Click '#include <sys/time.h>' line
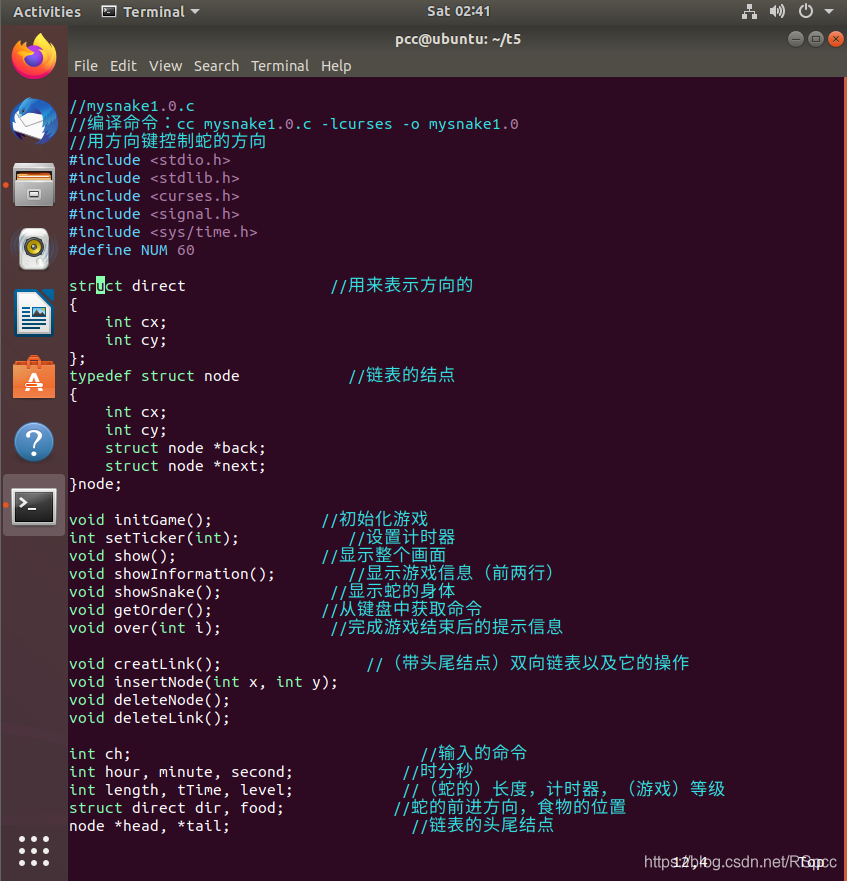847x881 pixels. click(163, 232)
